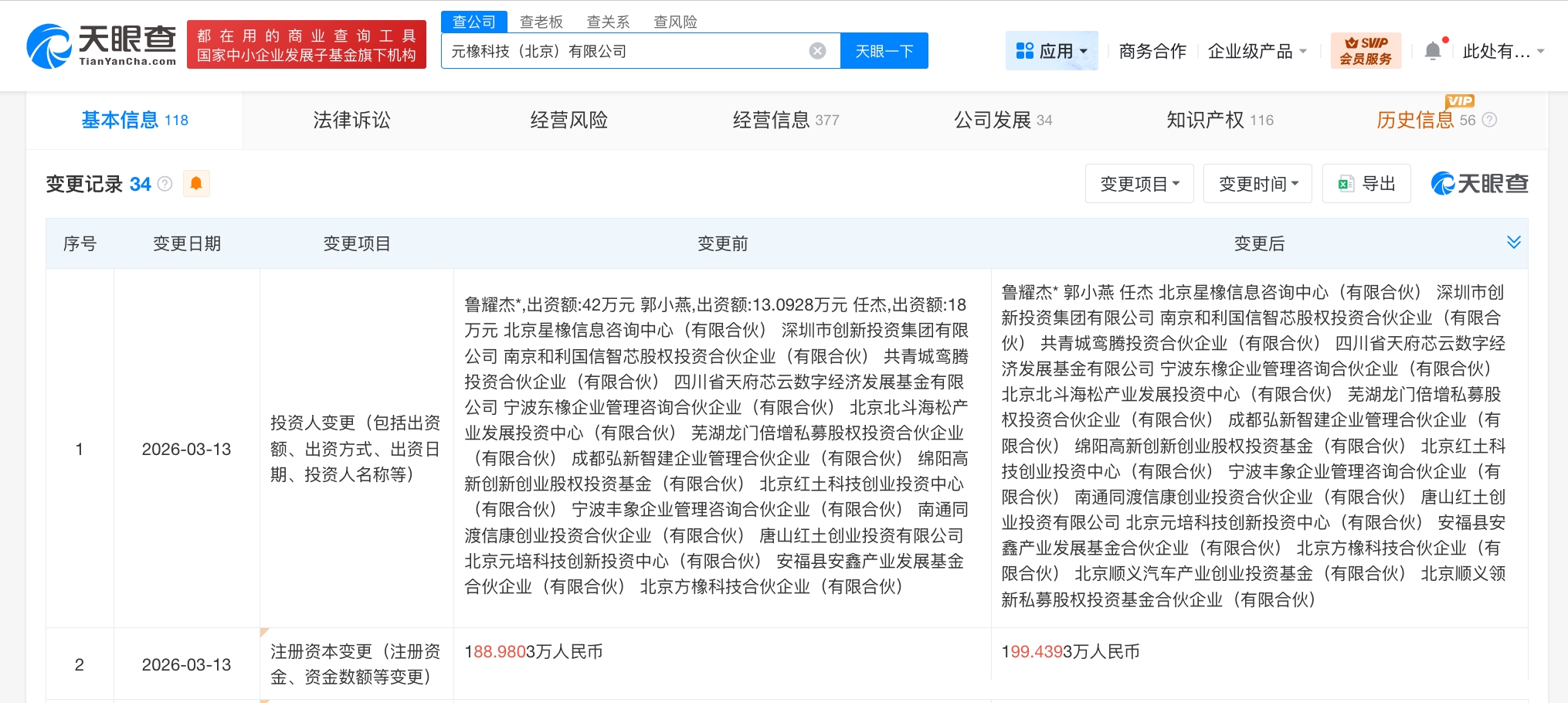Click the 导出 export button
This screenshot has width=1568, height=703.
click(1366, 184)
